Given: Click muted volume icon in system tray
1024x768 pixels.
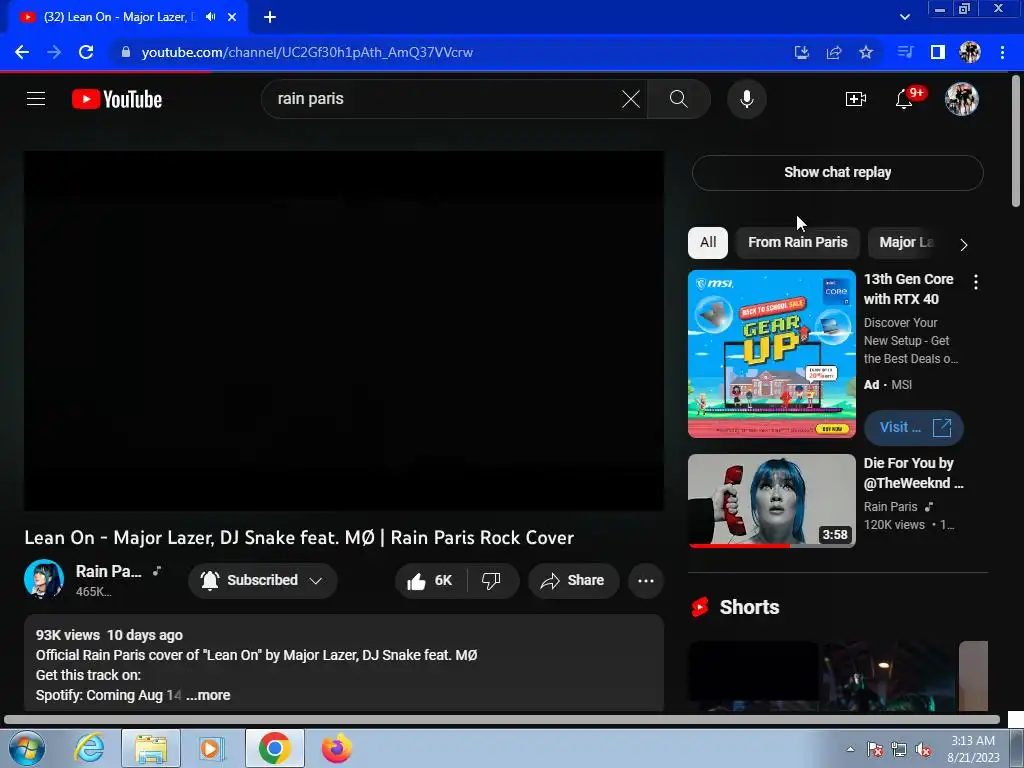Looking at the screenshot, I should click(x=923, y=750).
